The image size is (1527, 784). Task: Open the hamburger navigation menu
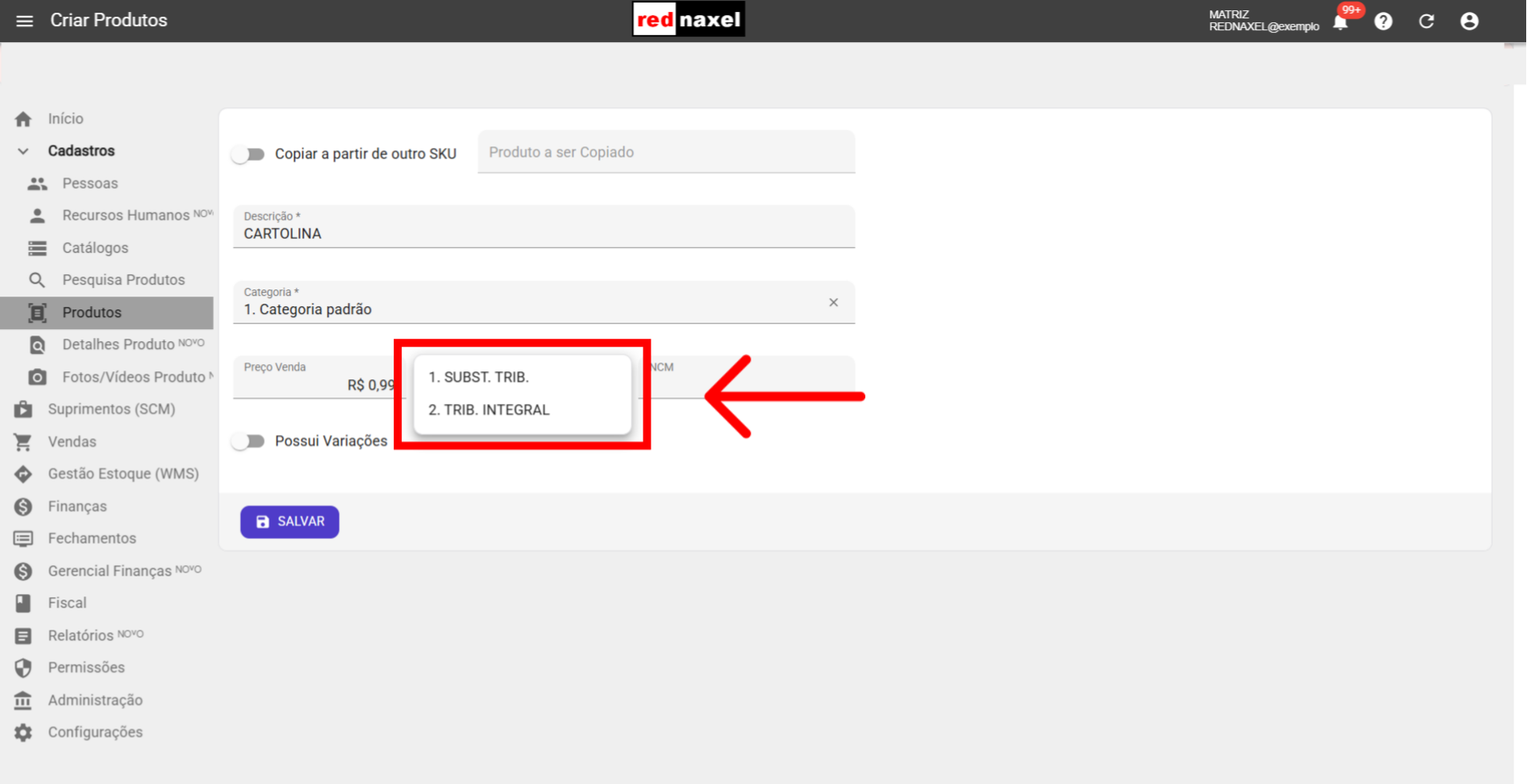click(25, 21)
